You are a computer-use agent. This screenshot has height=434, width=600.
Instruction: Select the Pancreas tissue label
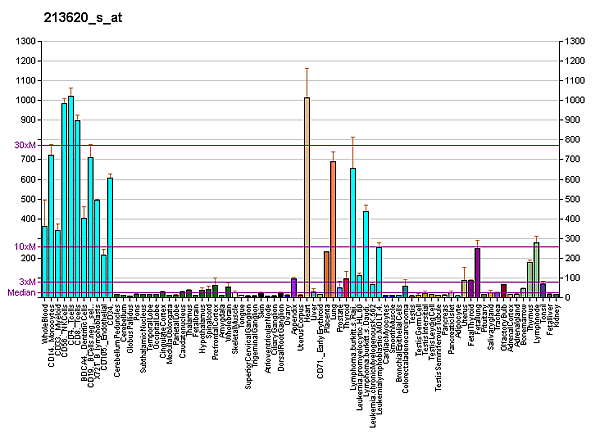444,318
